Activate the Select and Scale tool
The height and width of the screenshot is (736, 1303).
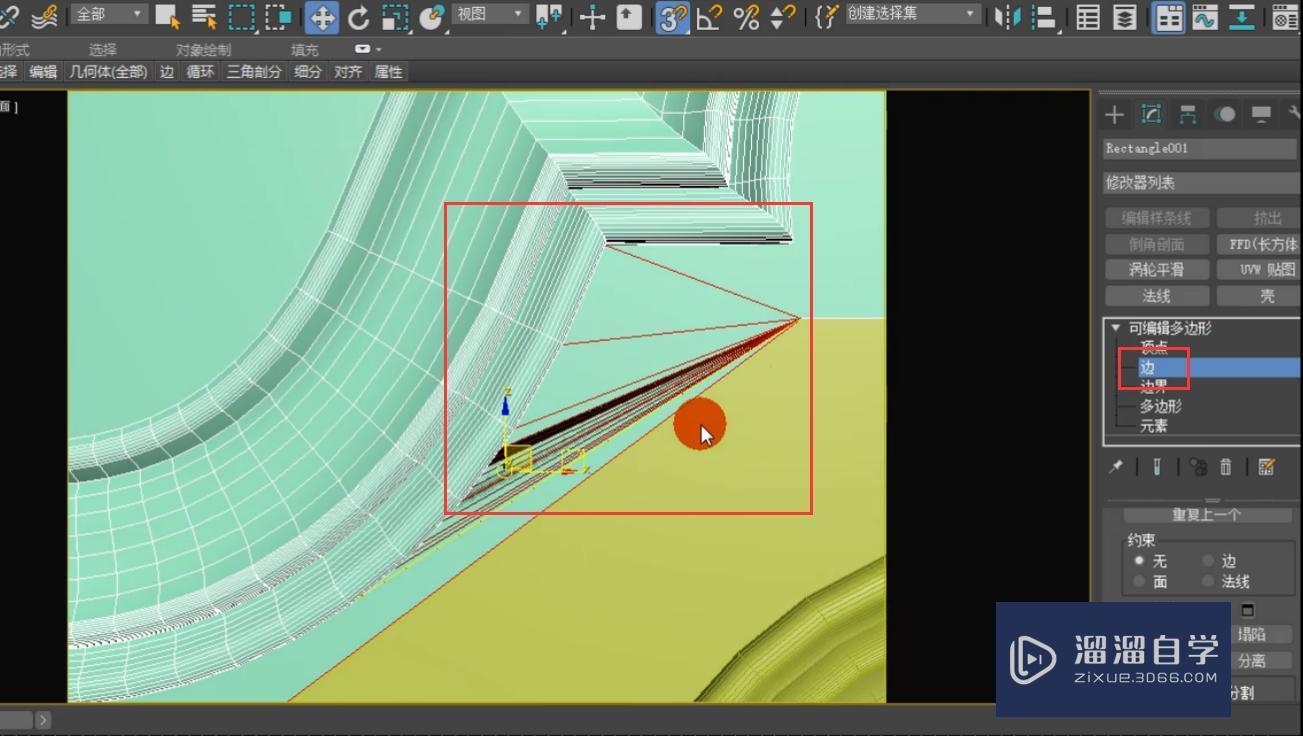pos(395,16)
